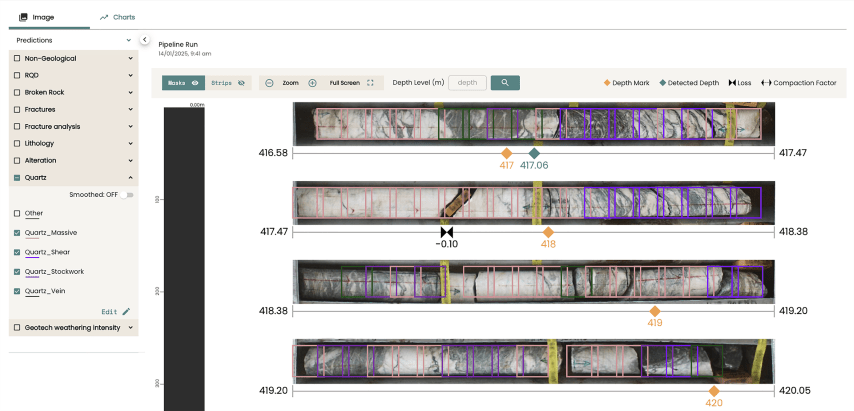Check the Fractures checkbox
854x411 pixels.
click(x=17, y=109)
